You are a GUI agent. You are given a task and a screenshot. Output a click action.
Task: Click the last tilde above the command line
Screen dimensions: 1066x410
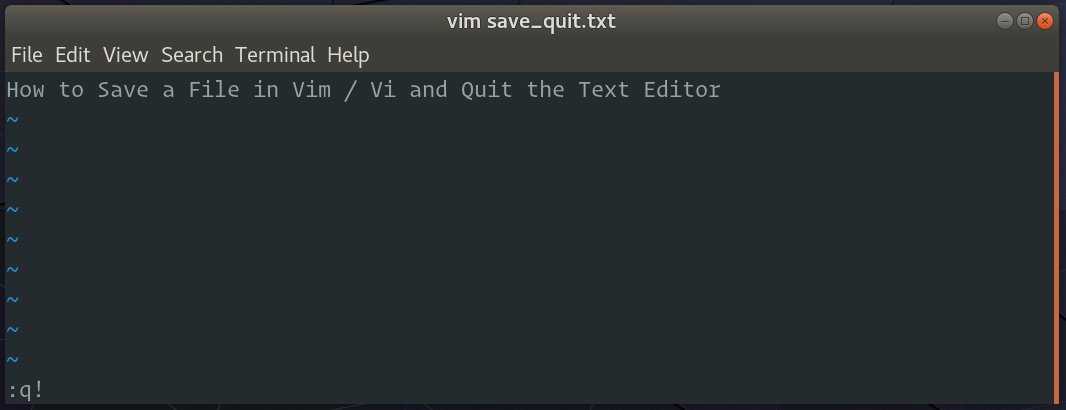[12, 359]
